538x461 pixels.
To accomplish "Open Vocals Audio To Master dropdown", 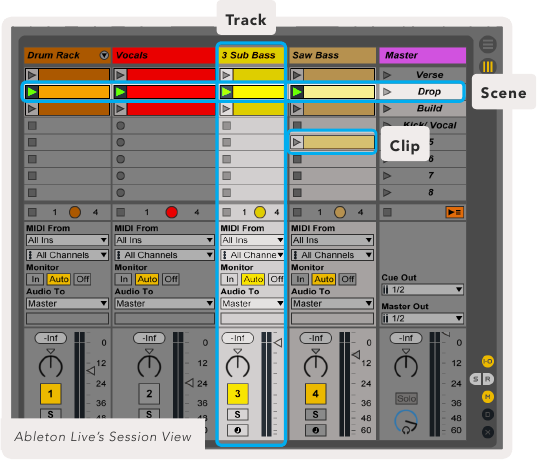I will [x=164, y=304].
